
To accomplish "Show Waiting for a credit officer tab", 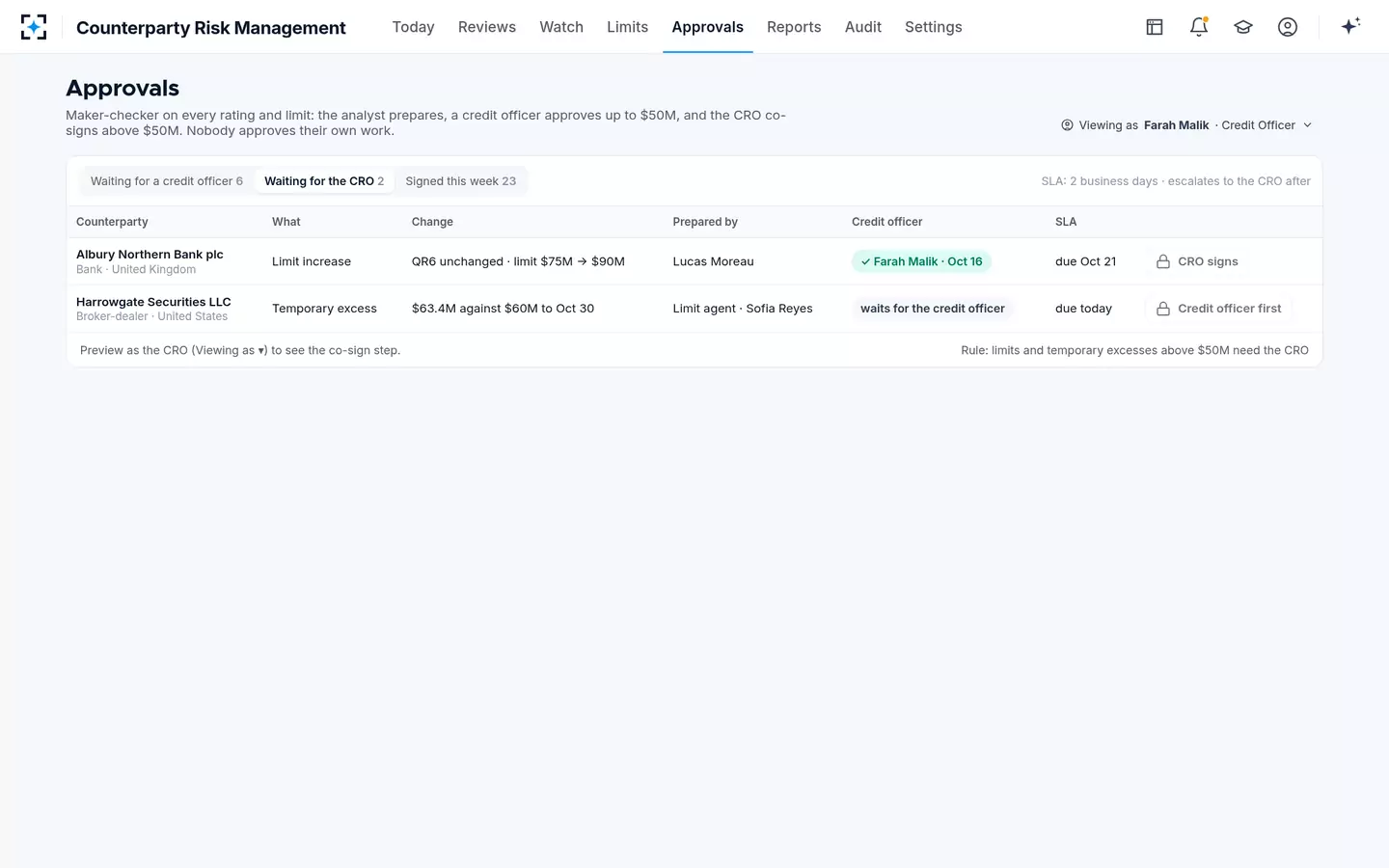I will click(167, 181).
